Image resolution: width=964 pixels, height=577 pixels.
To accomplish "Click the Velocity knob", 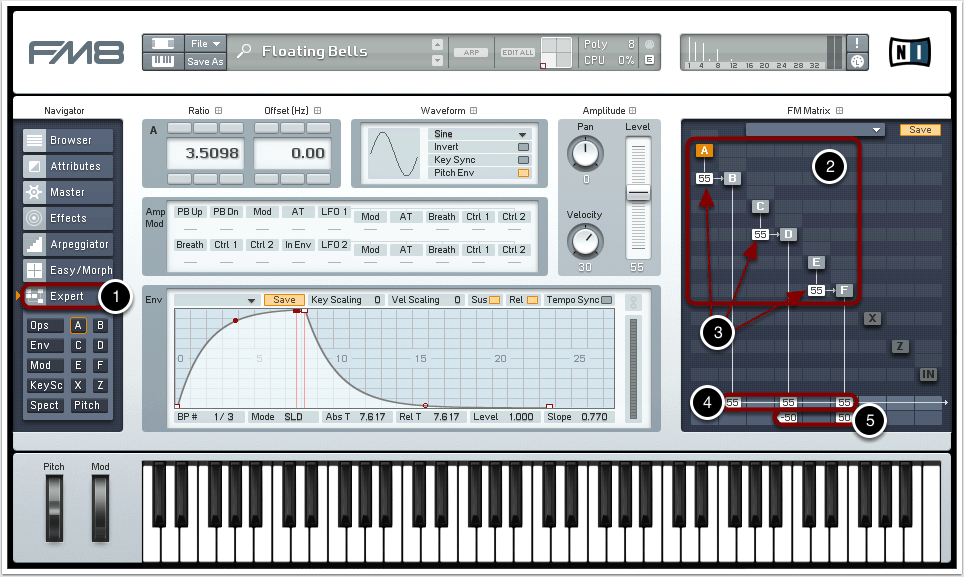I will [x=585, y=241].
